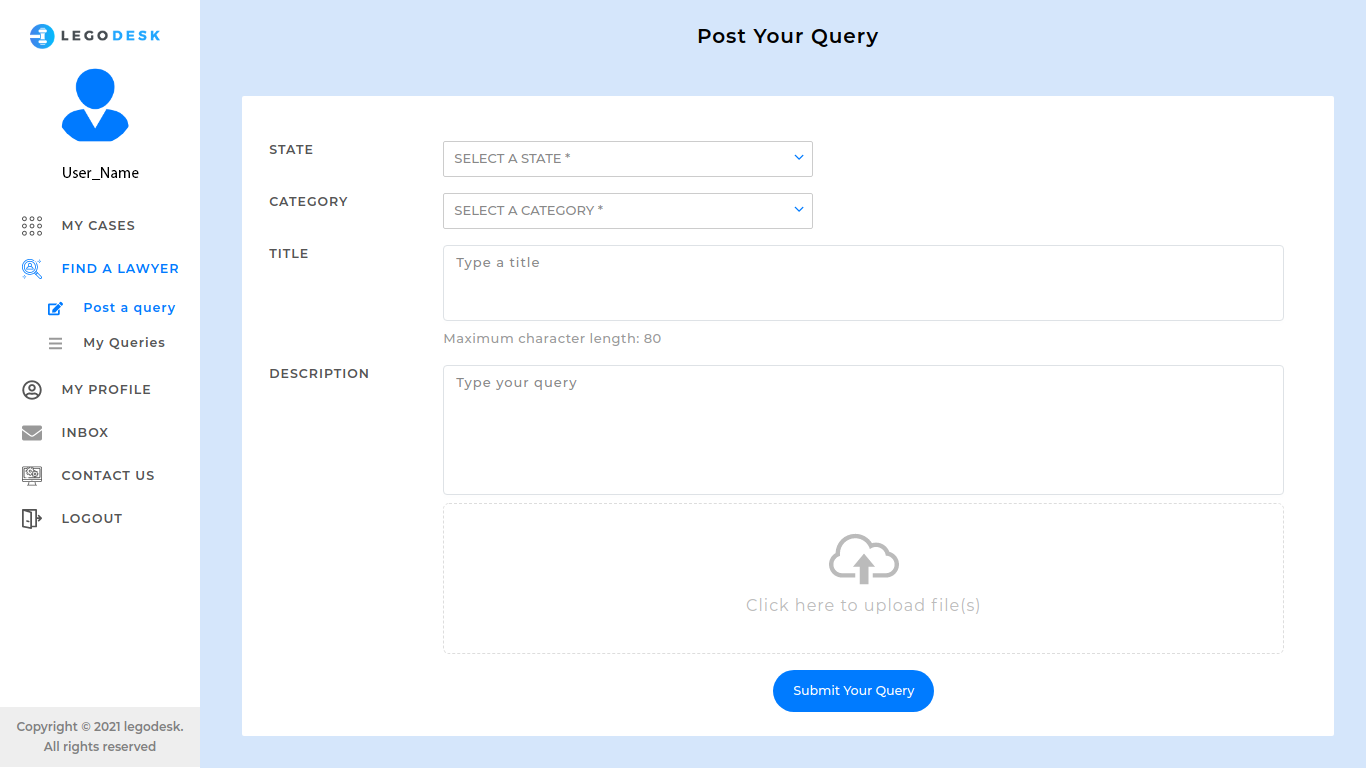Click the Inbox envelope icon
This screenshot has height=768, width=1366.
(32, 433)
